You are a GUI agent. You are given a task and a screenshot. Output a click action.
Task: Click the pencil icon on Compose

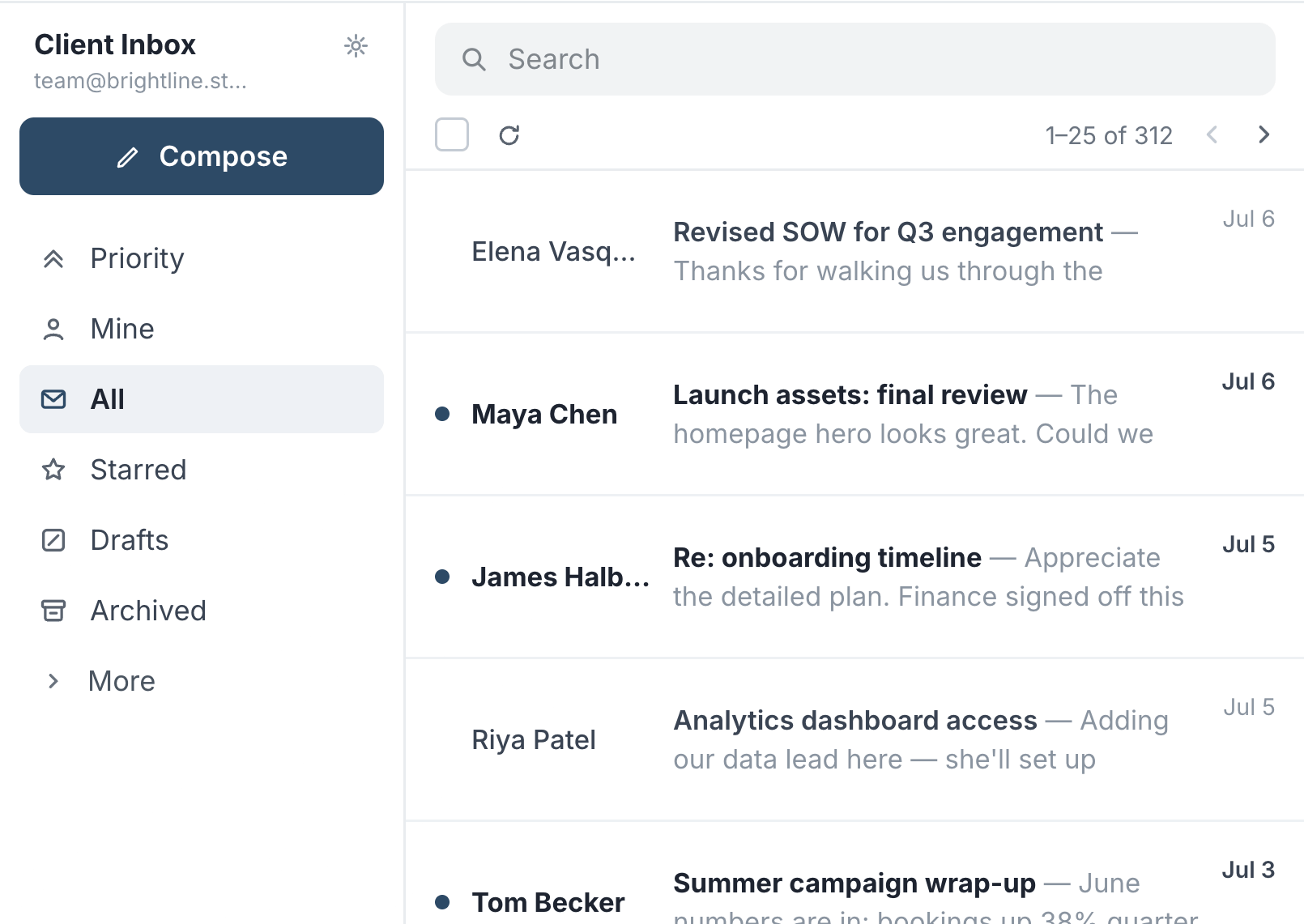[x=127, y=157]
